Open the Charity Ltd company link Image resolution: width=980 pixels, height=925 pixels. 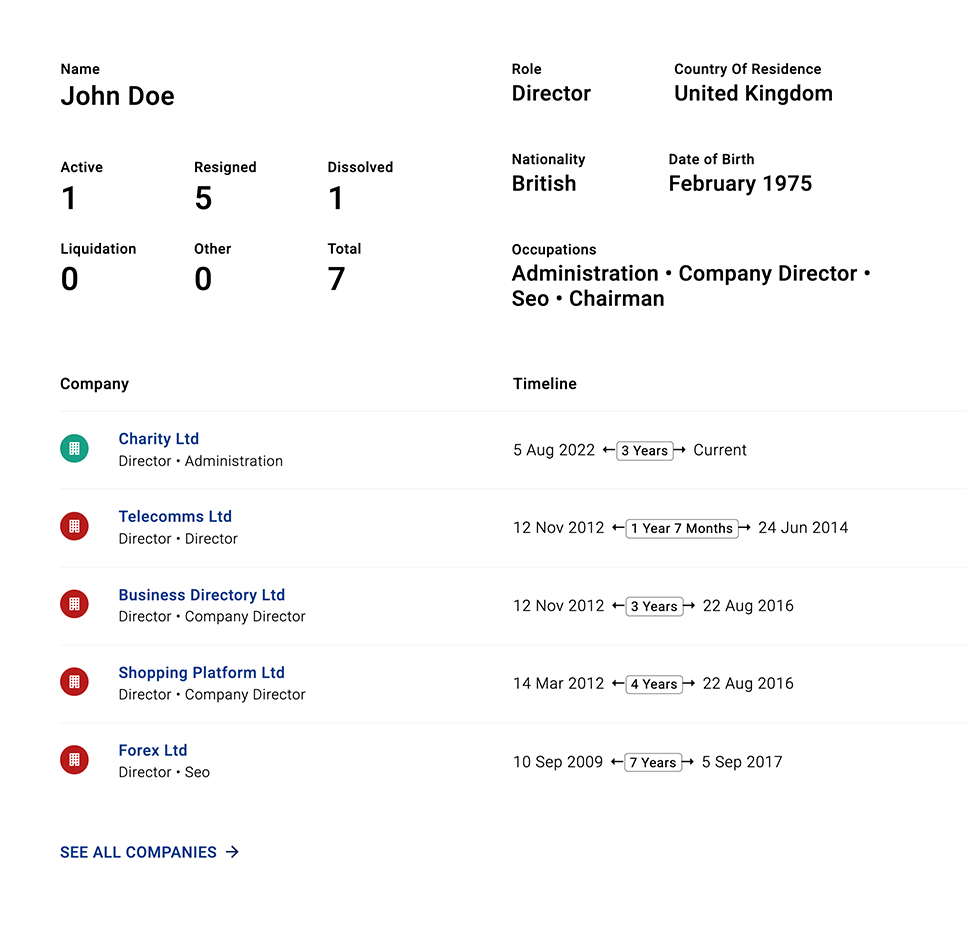click(x=158, y=439)
